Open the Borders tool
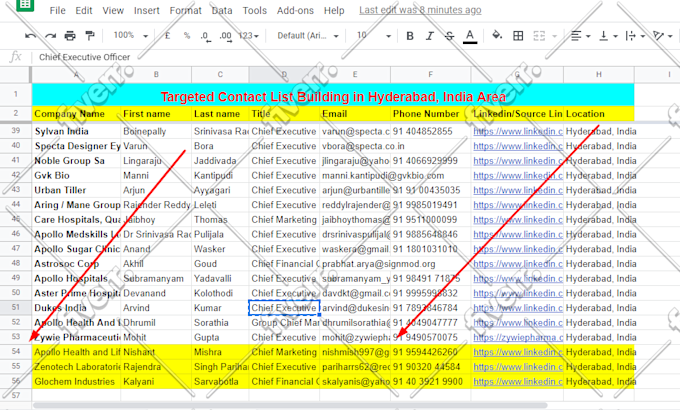 [518, 36]
